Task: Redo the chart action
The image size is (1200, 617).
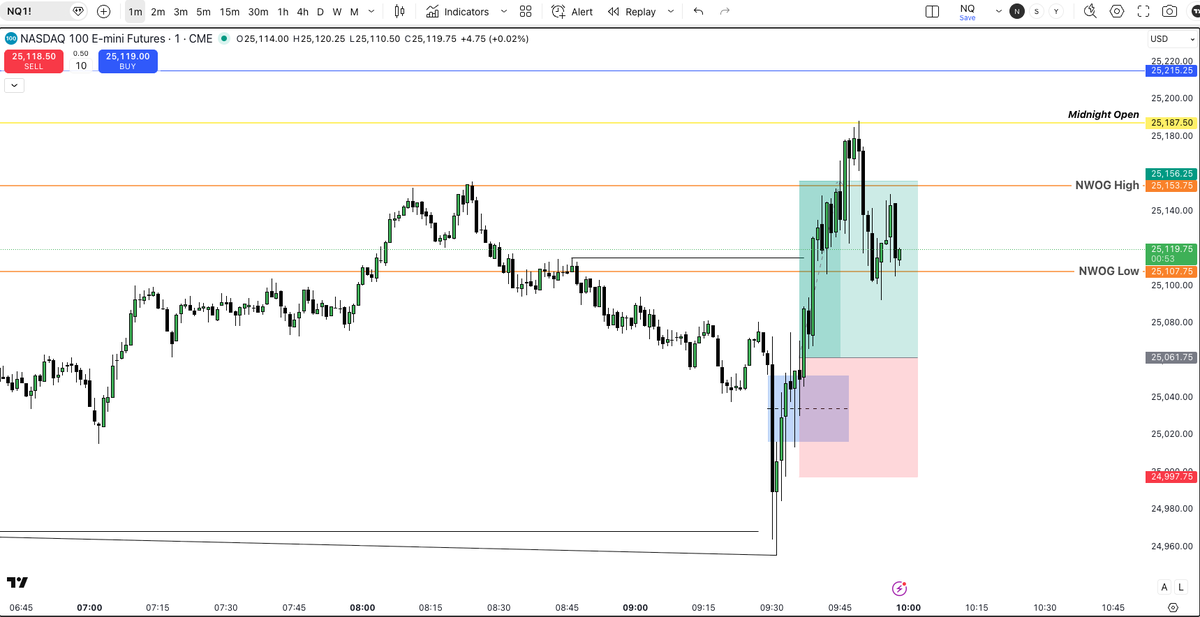Action: (x=724, y=12)
